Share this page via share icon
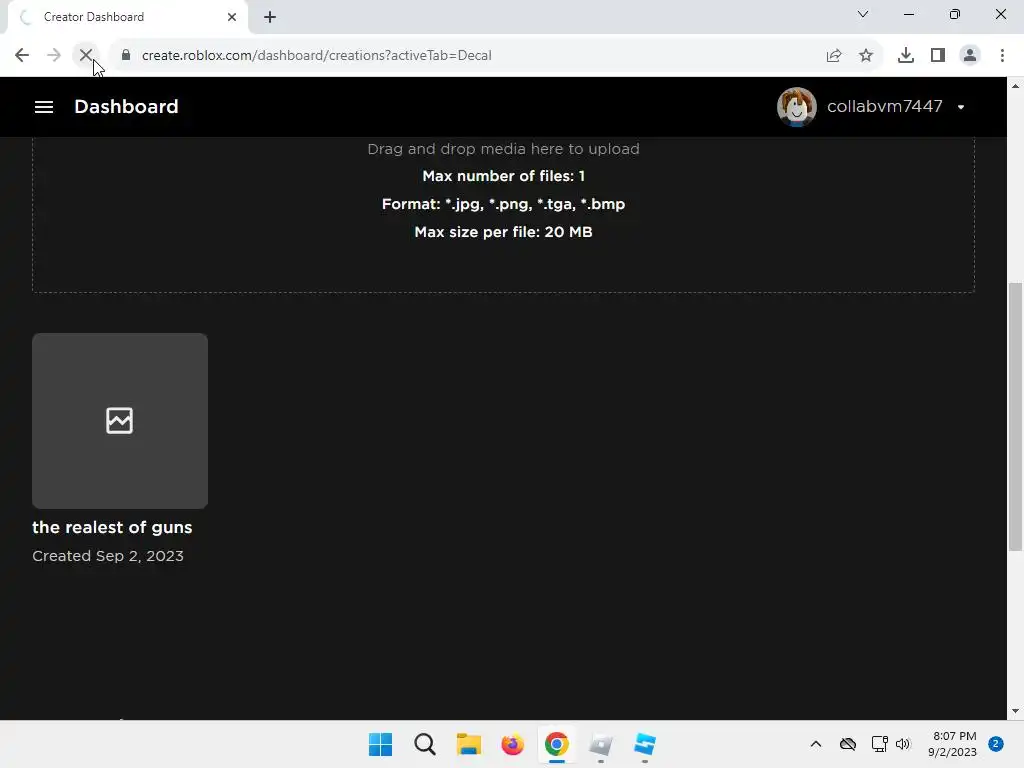Viewport: 1024px width, 768px height. click(x=834, y=56)
